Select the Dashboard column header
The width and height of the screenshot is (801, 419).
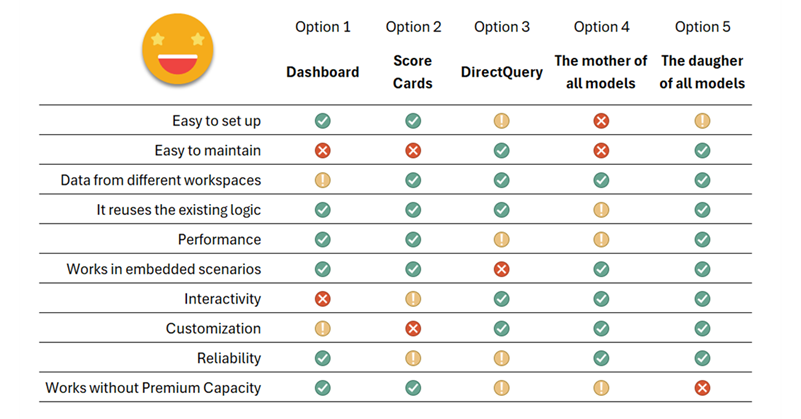pyautogui.click(x=323, y=72)
